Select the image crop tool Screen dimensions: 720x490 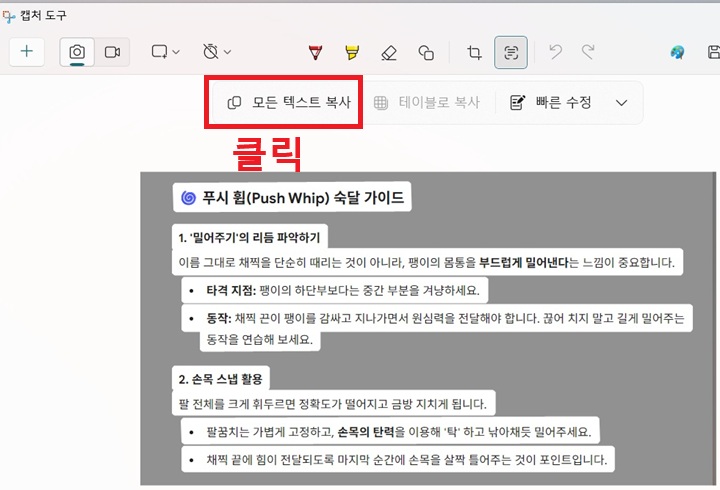[x=474, y=52]
